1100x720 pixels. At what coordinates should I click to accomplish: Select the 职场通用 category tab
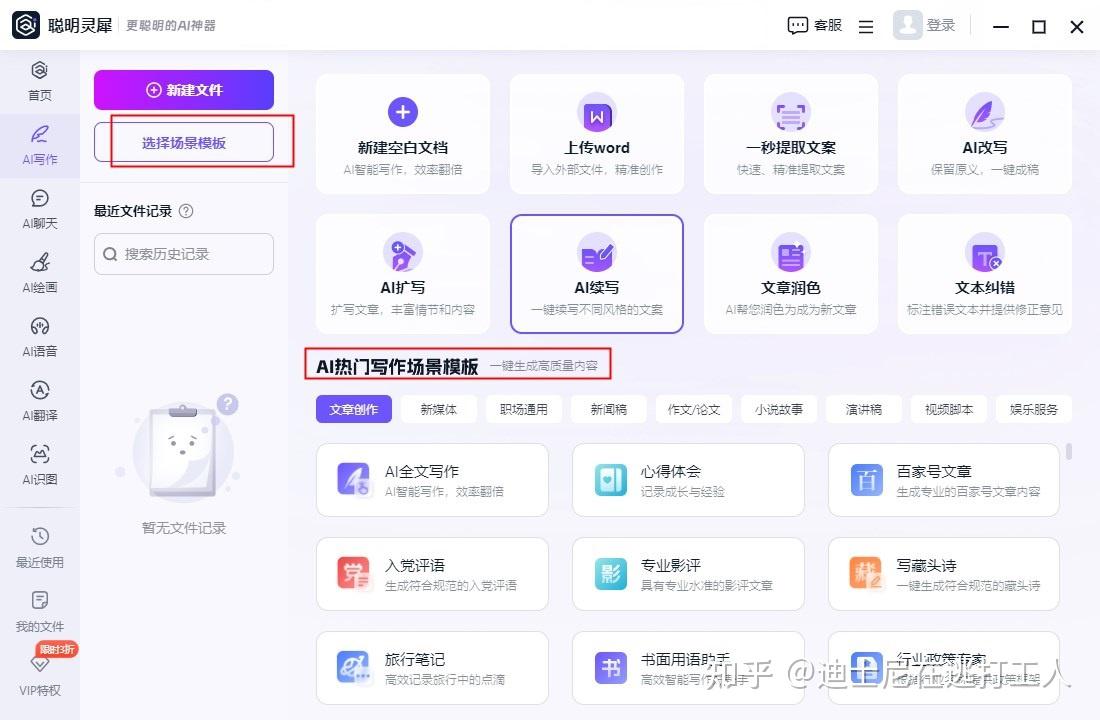click(x=524, y=409)
